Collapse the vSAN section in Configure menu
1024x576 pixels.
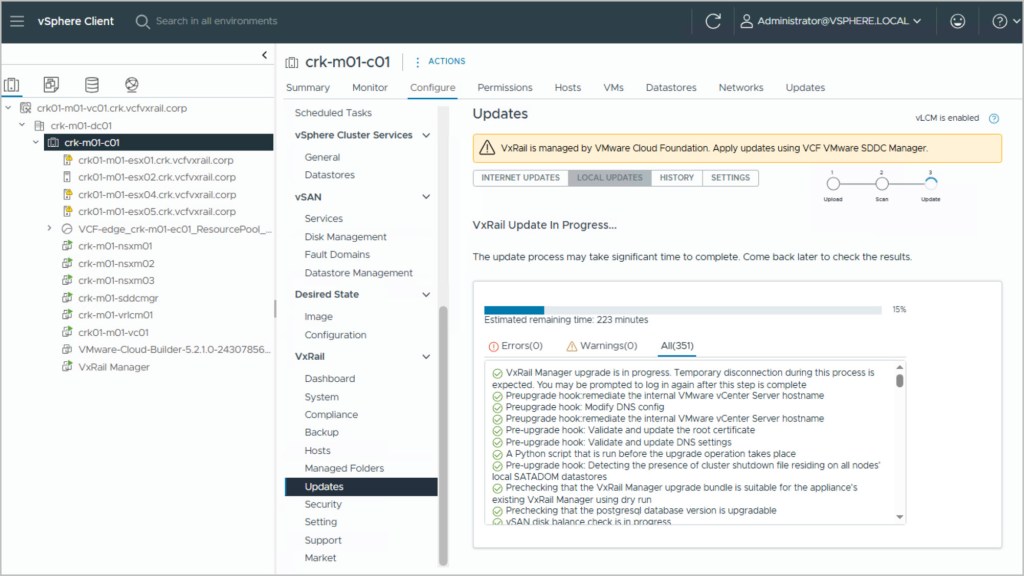pos(427,197)
